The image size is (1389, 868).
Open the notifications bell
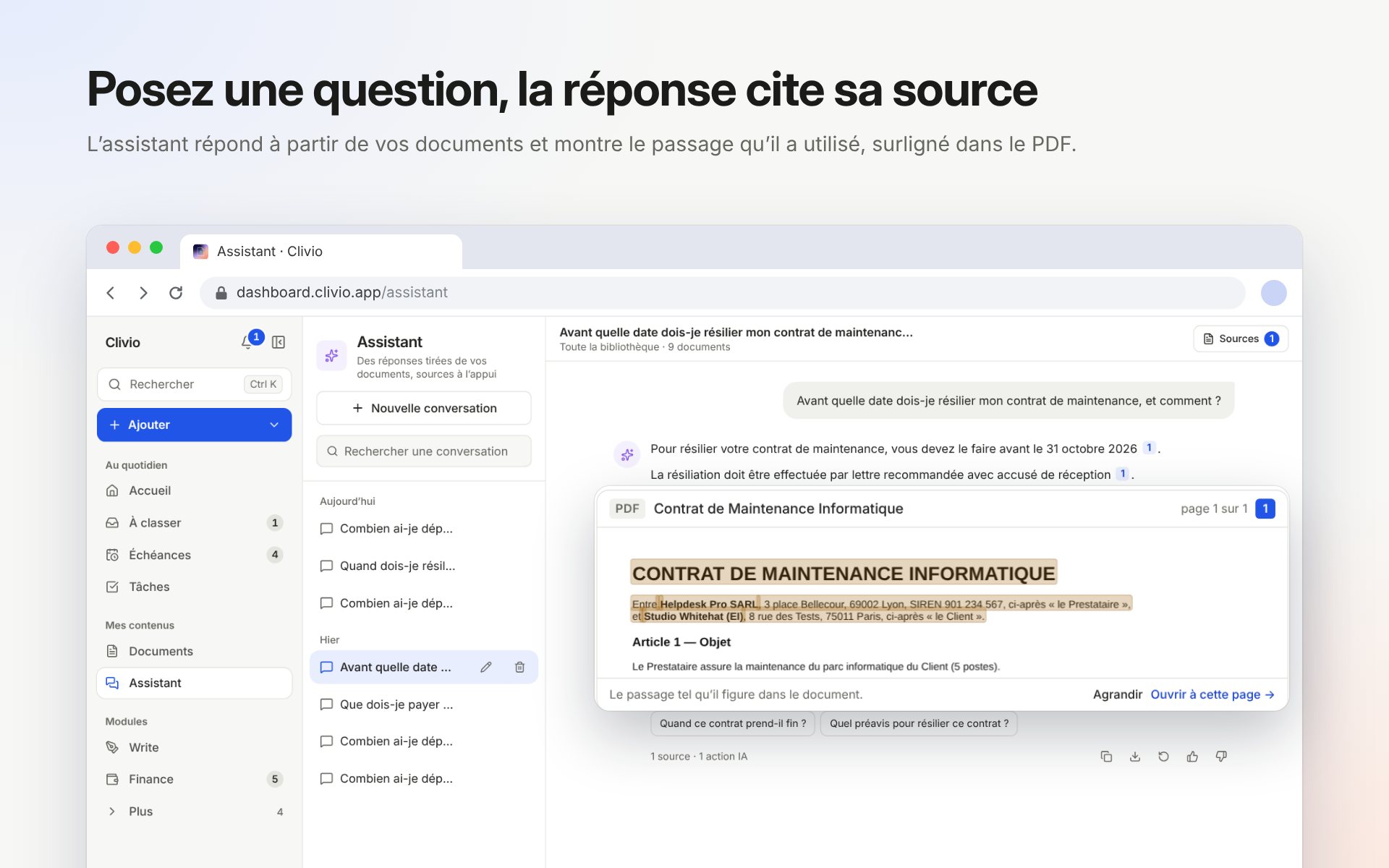pos(247,342)
